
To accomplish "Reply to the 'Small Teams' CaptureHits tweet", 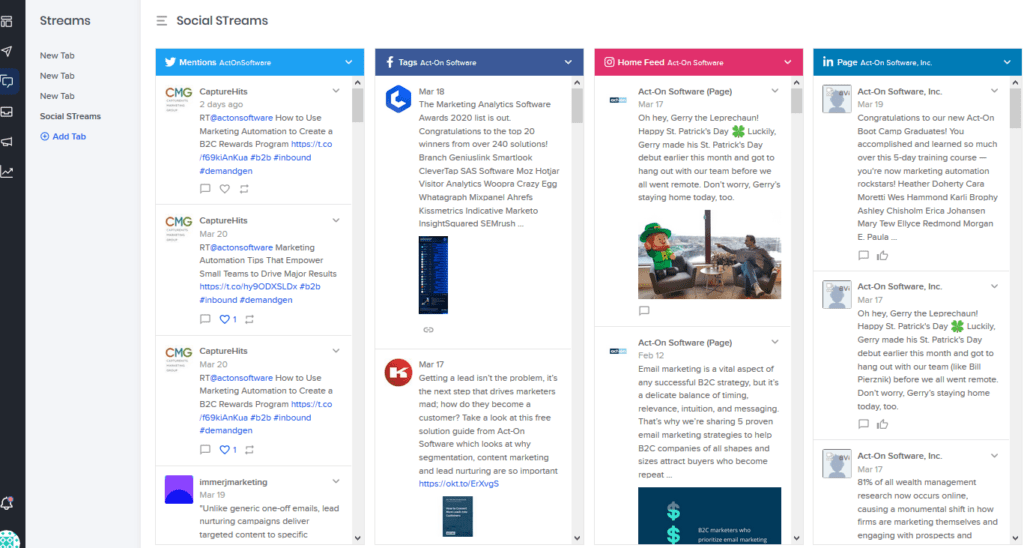I will 205,319.
